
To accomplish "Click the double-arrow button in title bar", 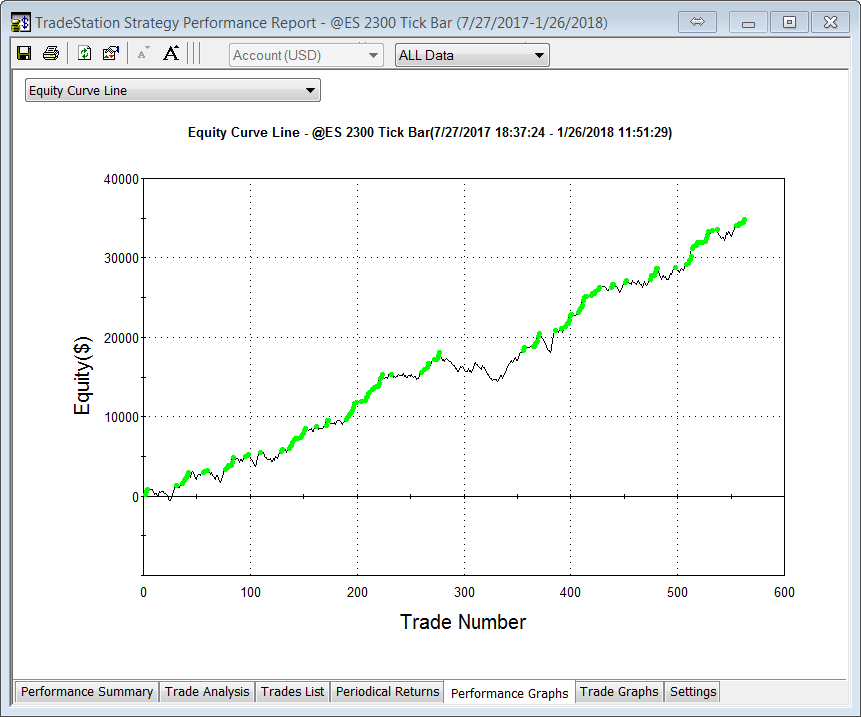I will click(x=698, y=22).
